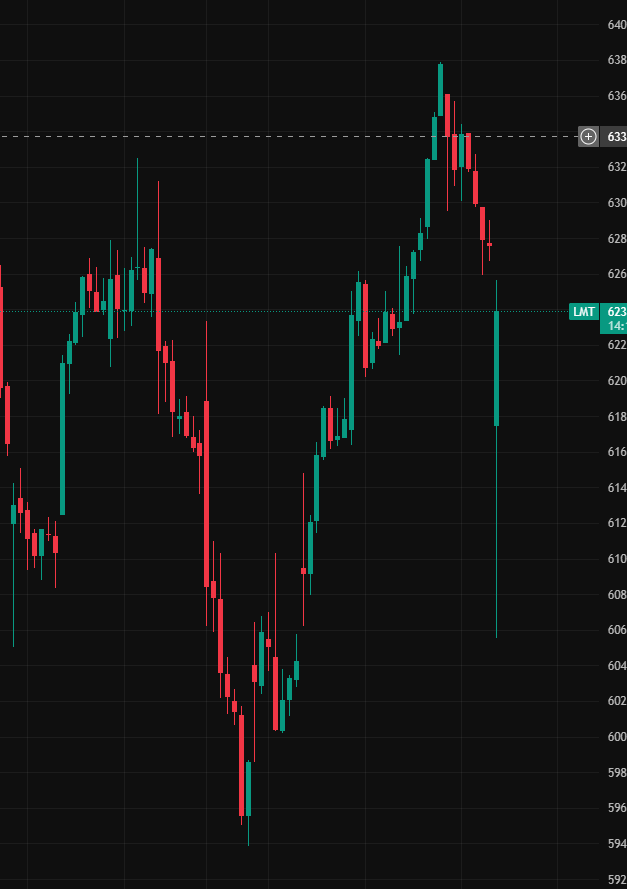Click the 636 price axis label
627x889 pixels.
point(616,96)
